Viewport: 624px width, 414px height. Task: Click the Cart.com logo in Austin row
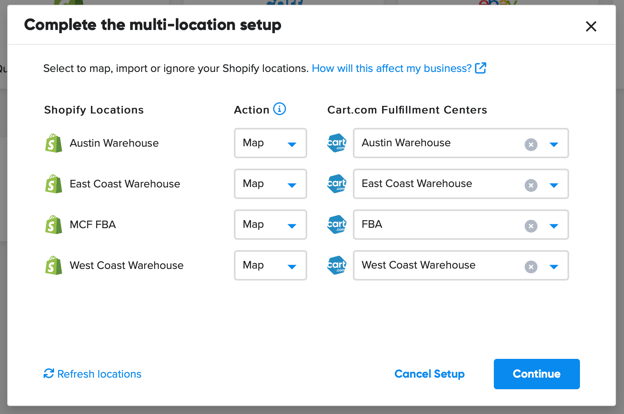pyautogui.click(x=337, y=143)
